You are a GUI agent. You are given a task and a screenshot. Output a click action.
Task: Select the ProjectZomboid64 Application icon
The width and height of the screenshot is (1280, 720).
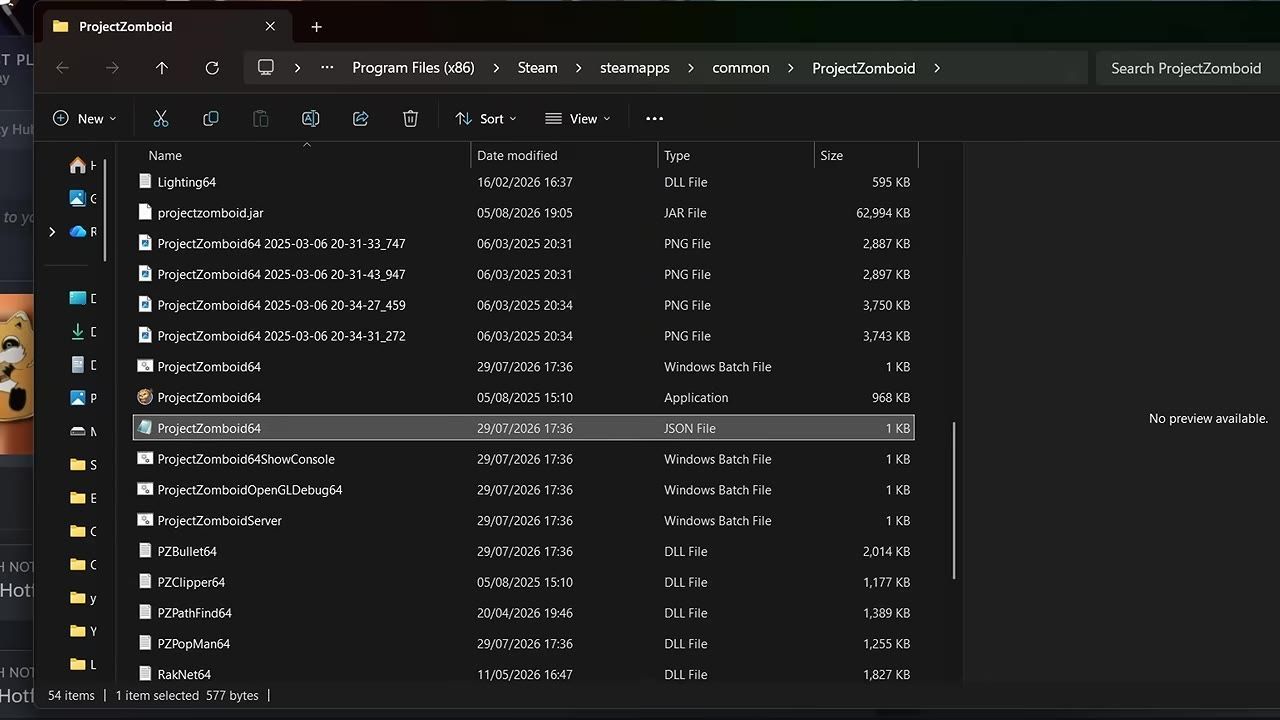point(145,397)
